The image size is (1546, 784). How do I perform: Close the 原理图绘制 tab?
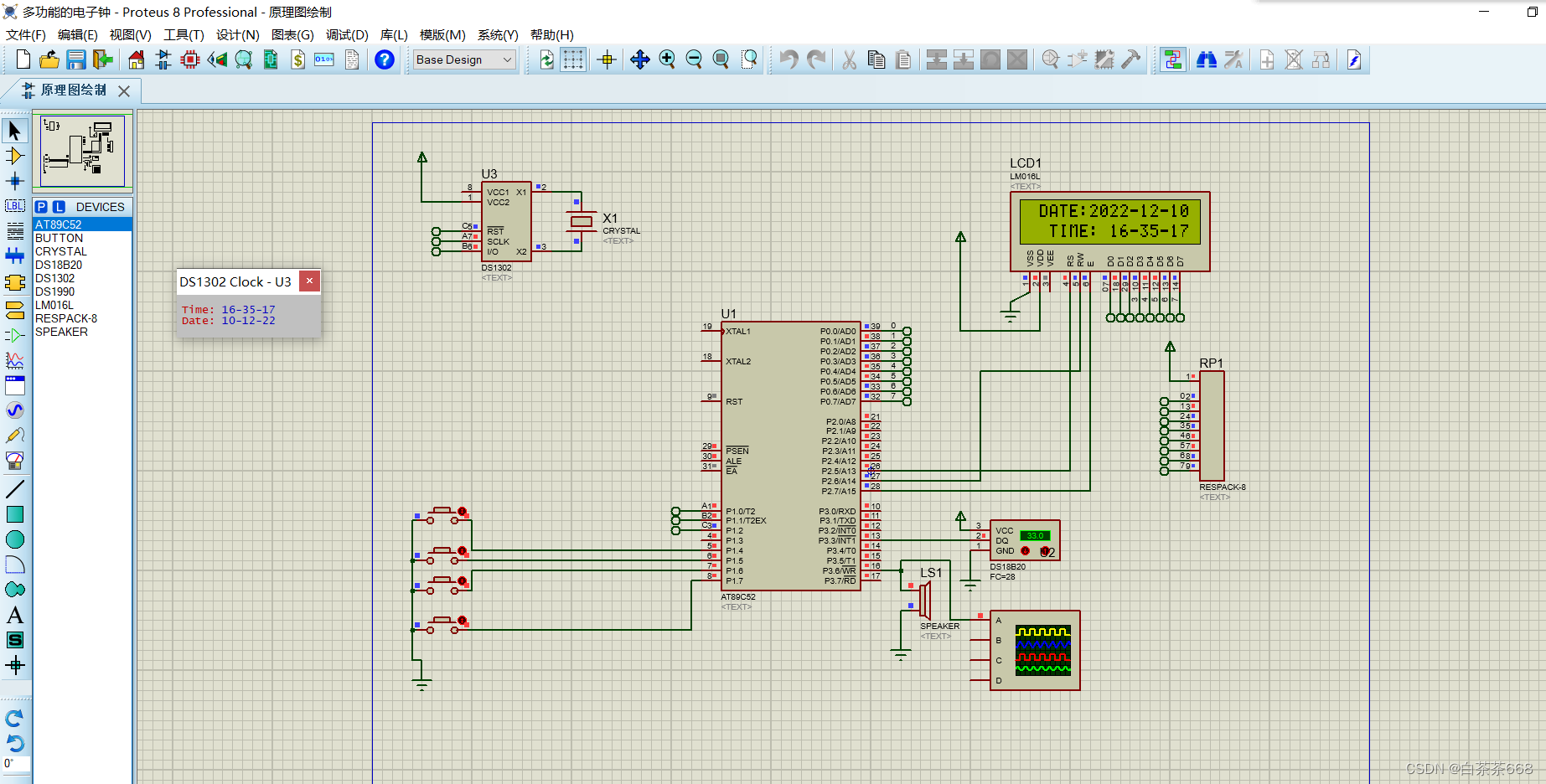(124, 90)
